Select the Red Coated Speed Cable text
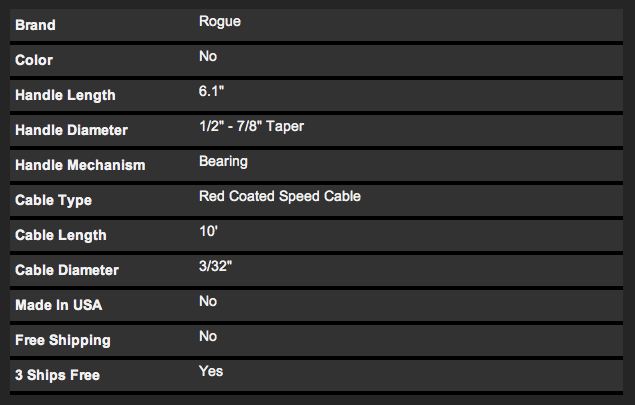Image resolution: width=635 pixels, height=405 pixels. pos(280,196)
